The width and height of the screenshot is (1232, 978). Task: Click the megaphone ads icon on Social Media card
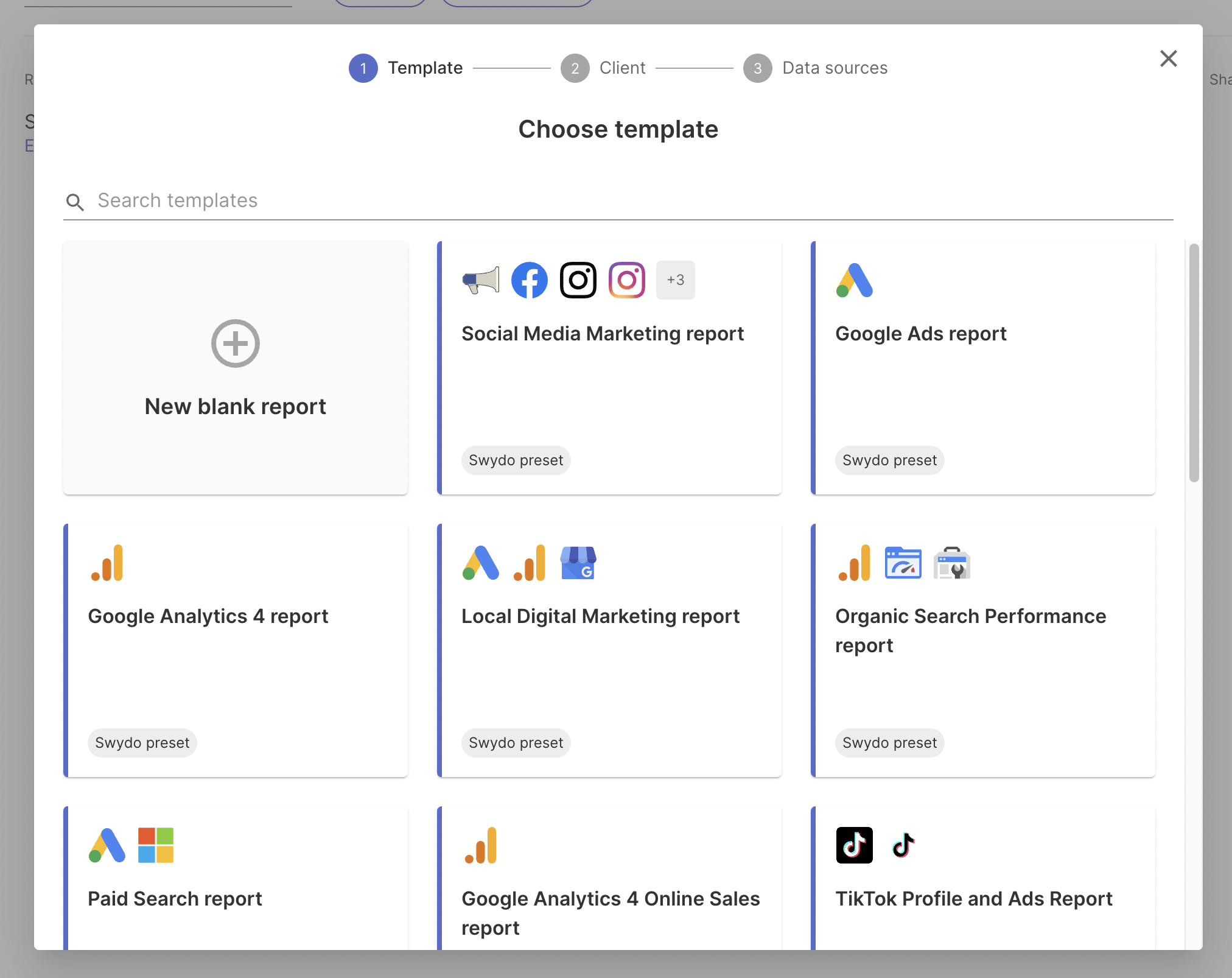coord(480,280)
